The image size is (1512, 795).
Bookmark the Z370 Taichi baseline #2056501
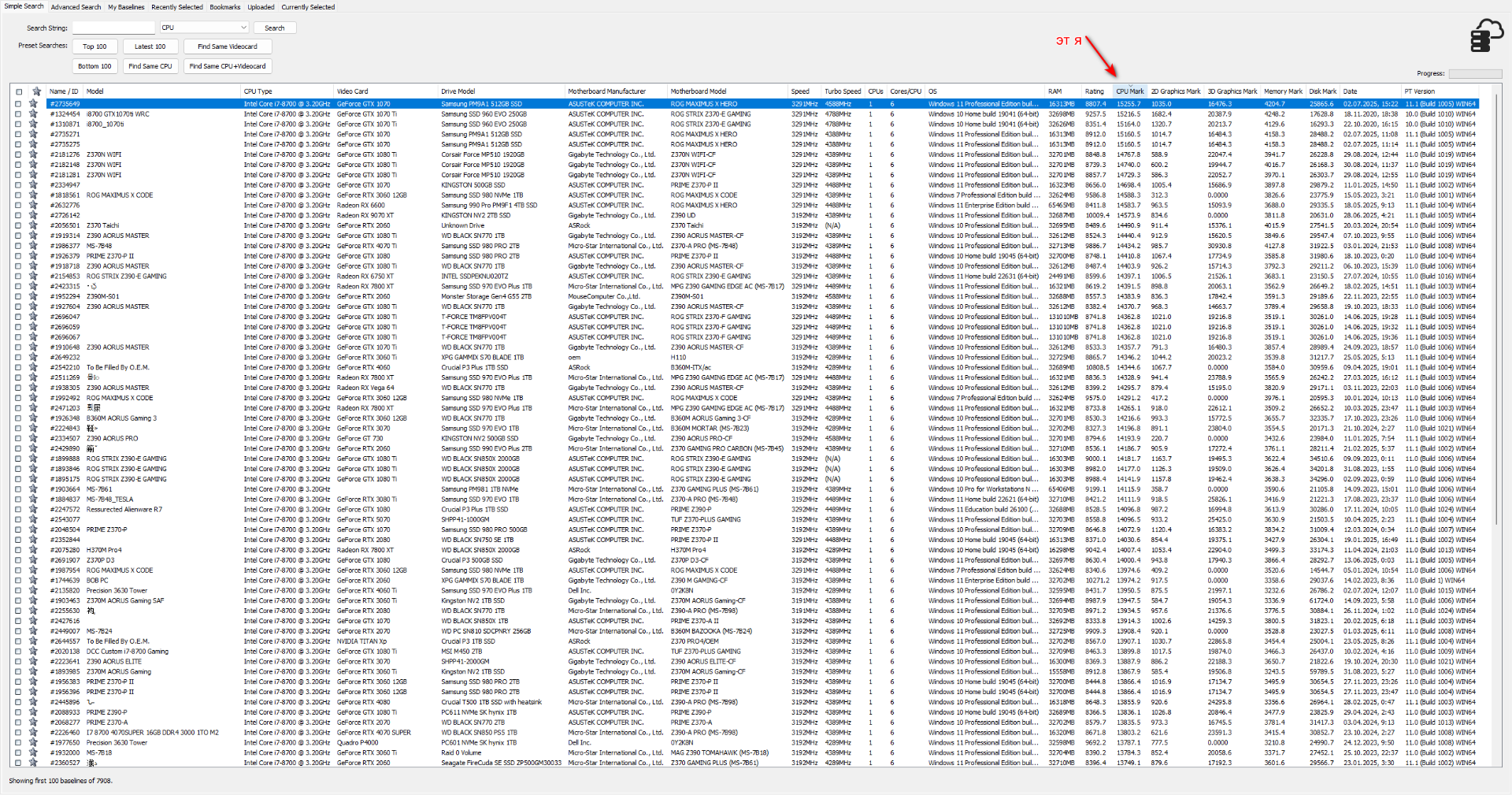[34, 225]
